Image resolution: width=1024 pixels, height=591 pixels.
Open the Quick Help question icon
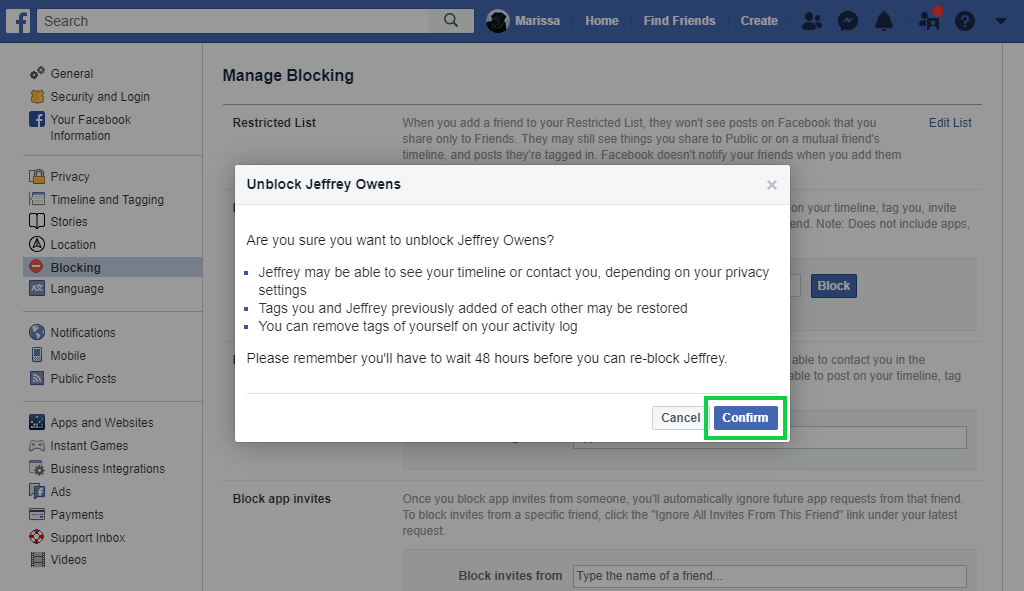point(964,21)
